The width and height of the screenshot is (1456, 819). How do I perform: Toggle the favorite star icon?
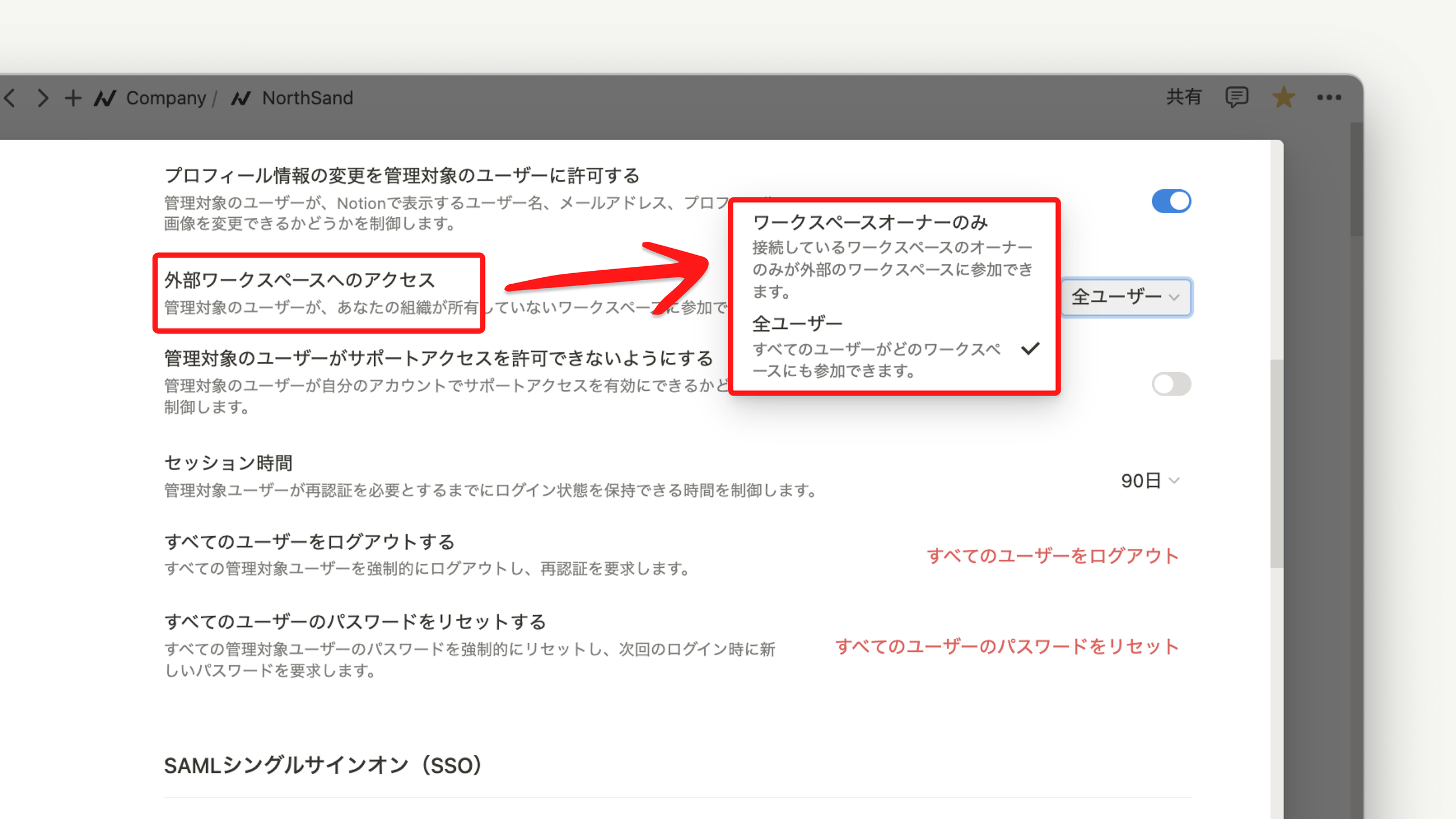coord(1283,97)
